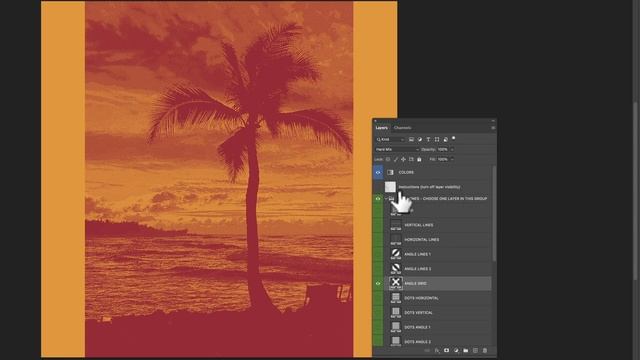640x360 pixels.
Task: Click the ANGLE LINES 1 thumbnail
Action: [x=396, y=254]
